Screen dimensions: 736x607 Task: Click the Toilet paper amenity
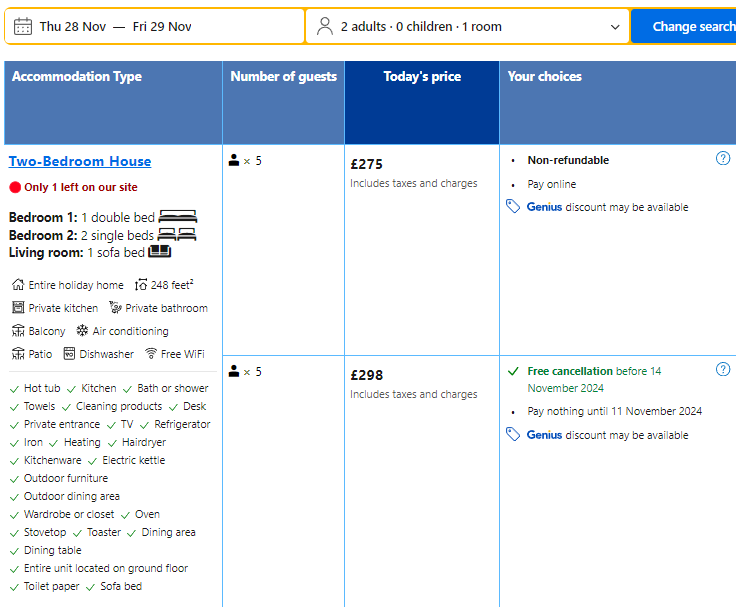pos(52,586)
